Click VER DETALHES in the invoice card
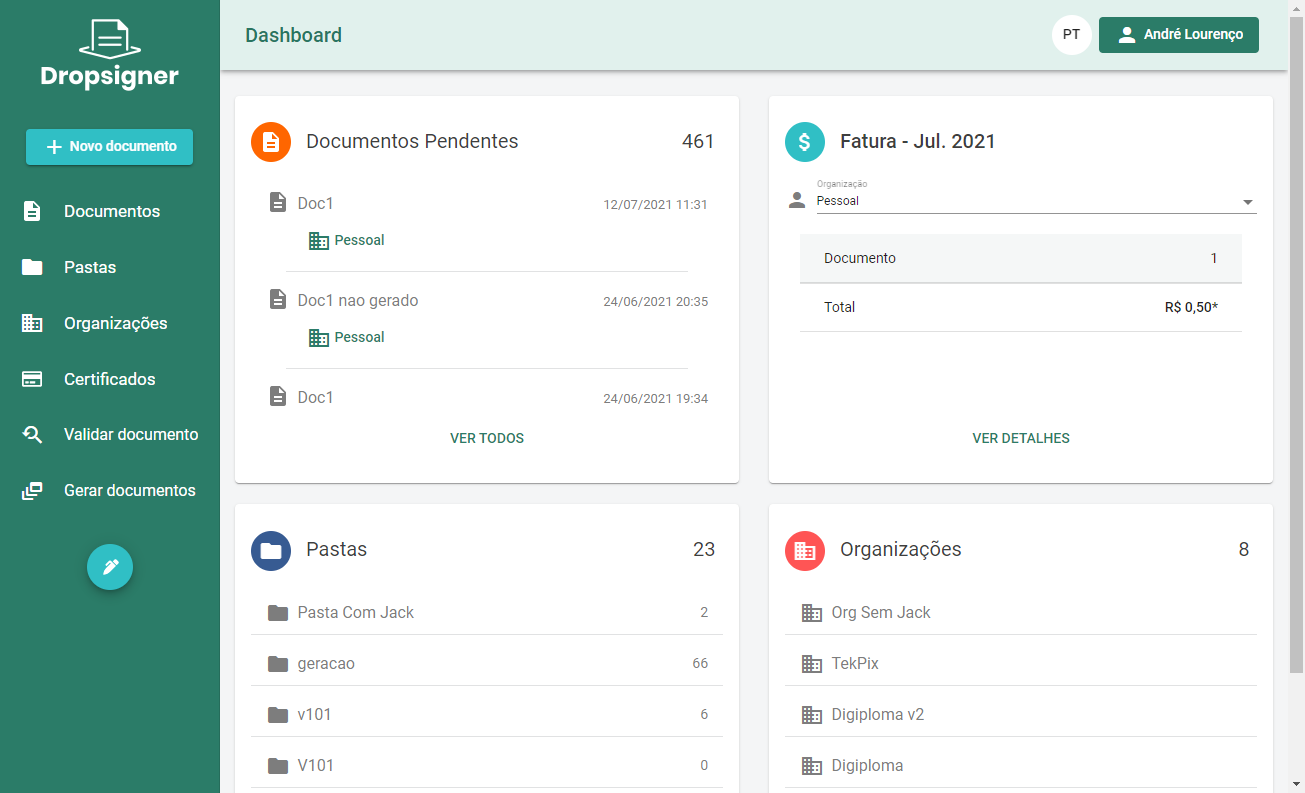 [x=1021, y=438]
